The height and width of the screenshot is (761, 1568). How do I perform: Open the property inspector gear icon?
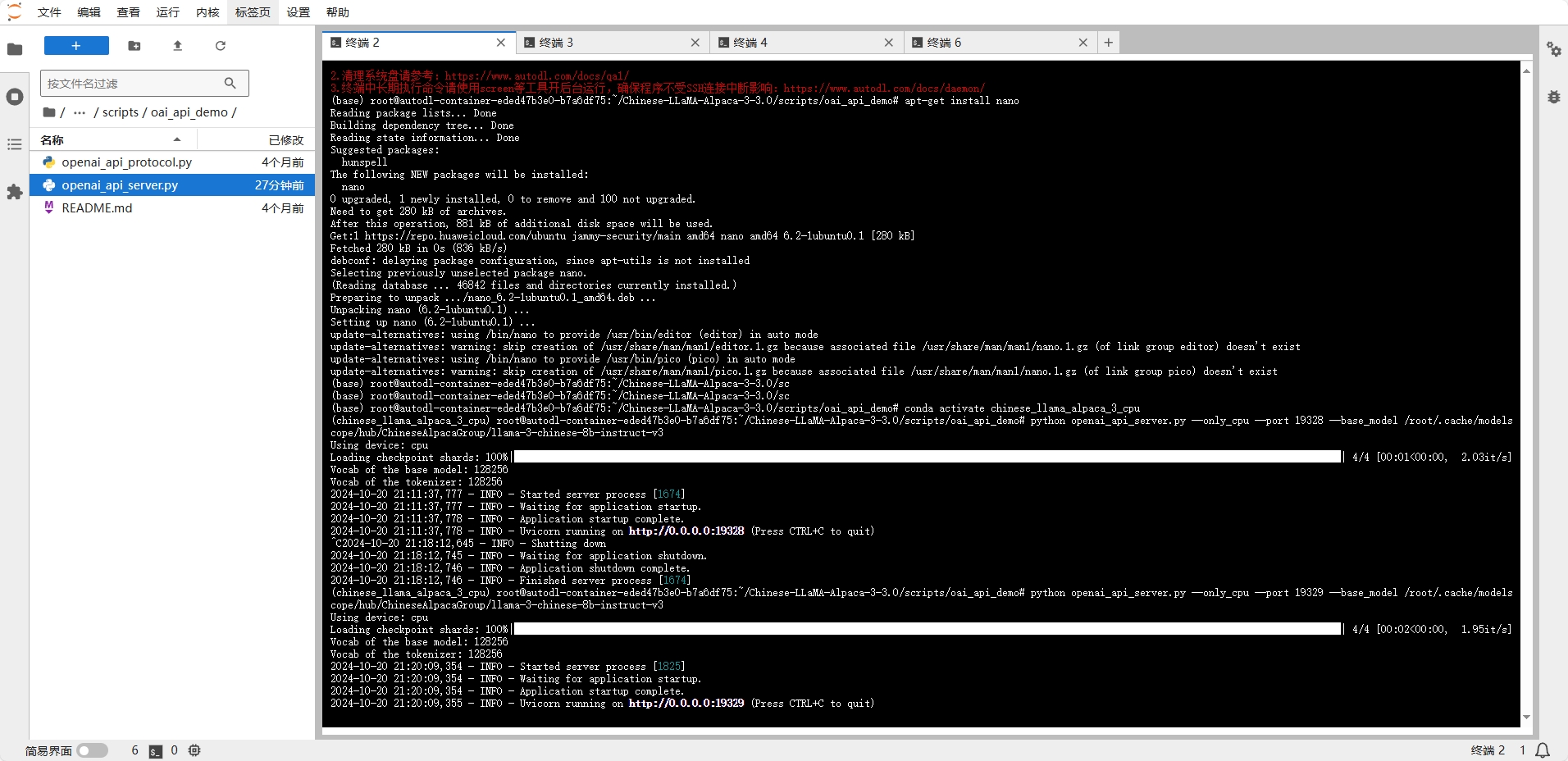[1553, 49]
